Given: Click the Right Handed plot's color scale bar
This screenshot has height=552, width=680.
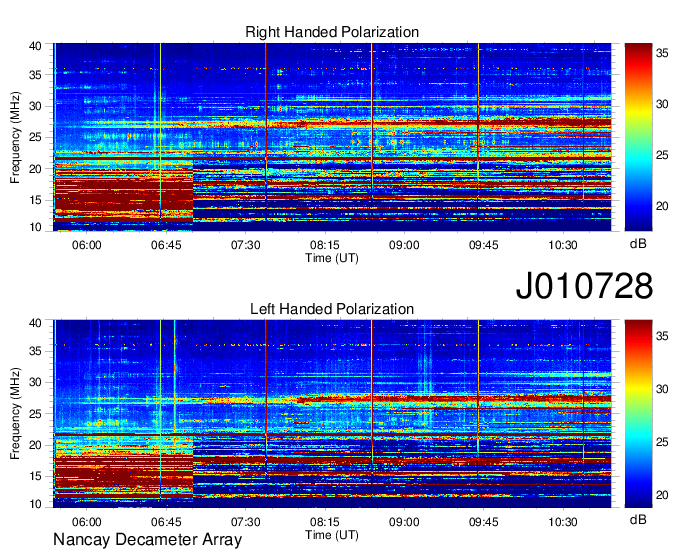Looking at the screenshot, I should click(638, 137).
